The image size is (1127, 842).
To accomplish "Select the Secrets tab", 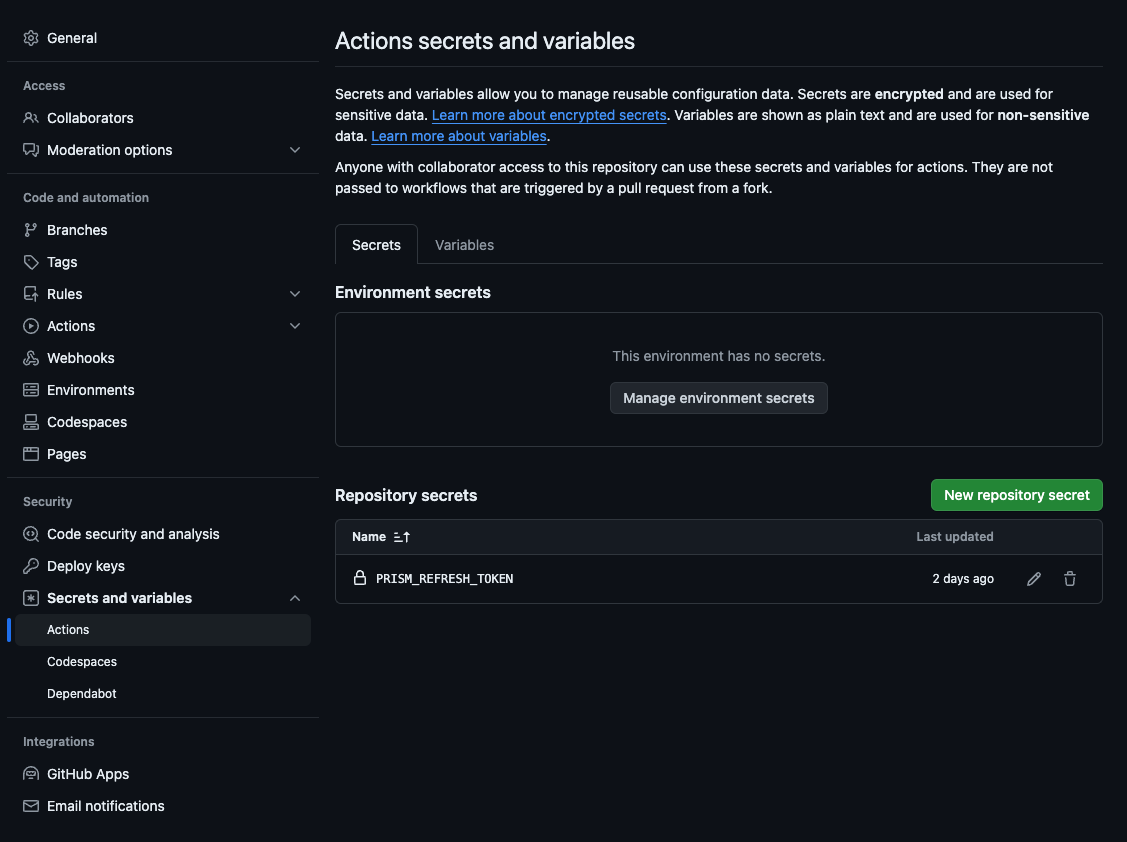I will coord(376,244).
